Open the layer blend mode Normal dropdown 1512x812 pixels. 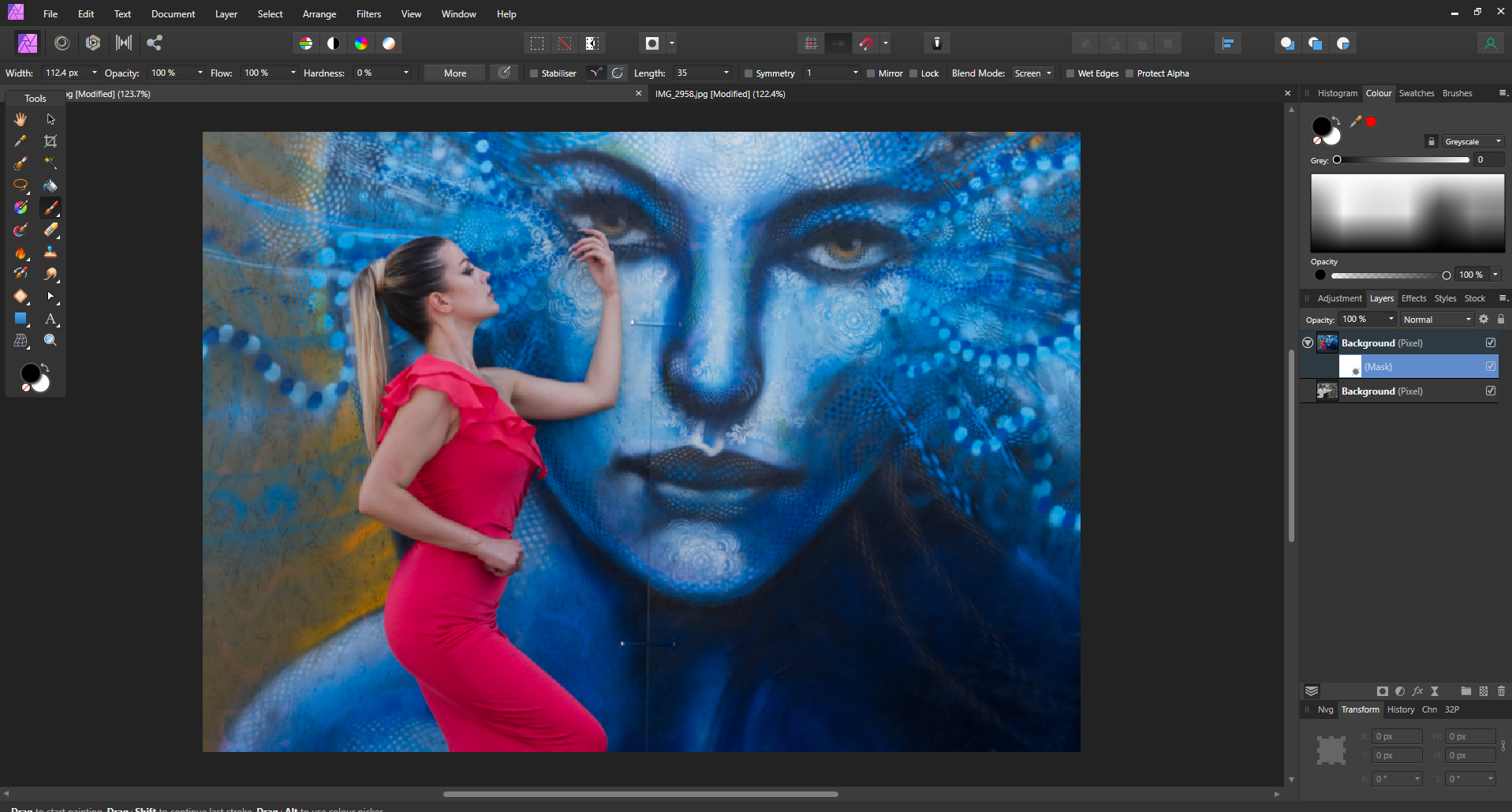pyautogui.click(x=1436, y=320)
